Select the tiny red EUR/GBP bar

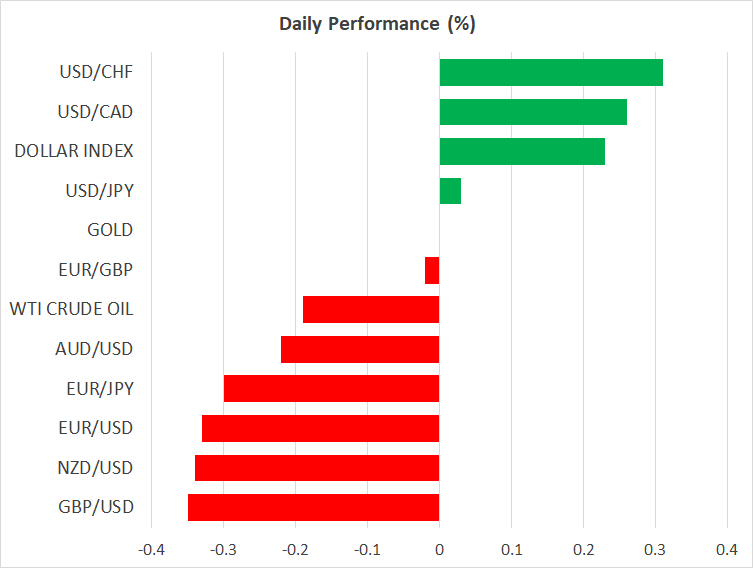pyautogui.click(x=432, y=270)
